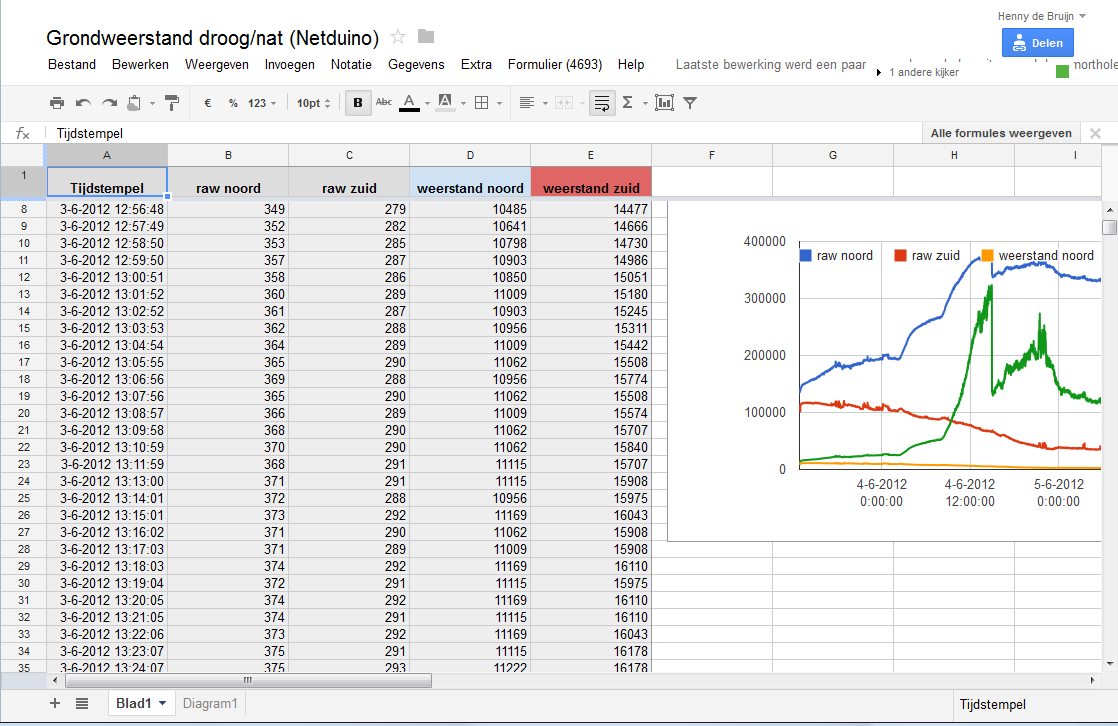Screen dimensions: 1118x726
Task: Click the Insert chart icon
Action: click(x=664, y=102)
